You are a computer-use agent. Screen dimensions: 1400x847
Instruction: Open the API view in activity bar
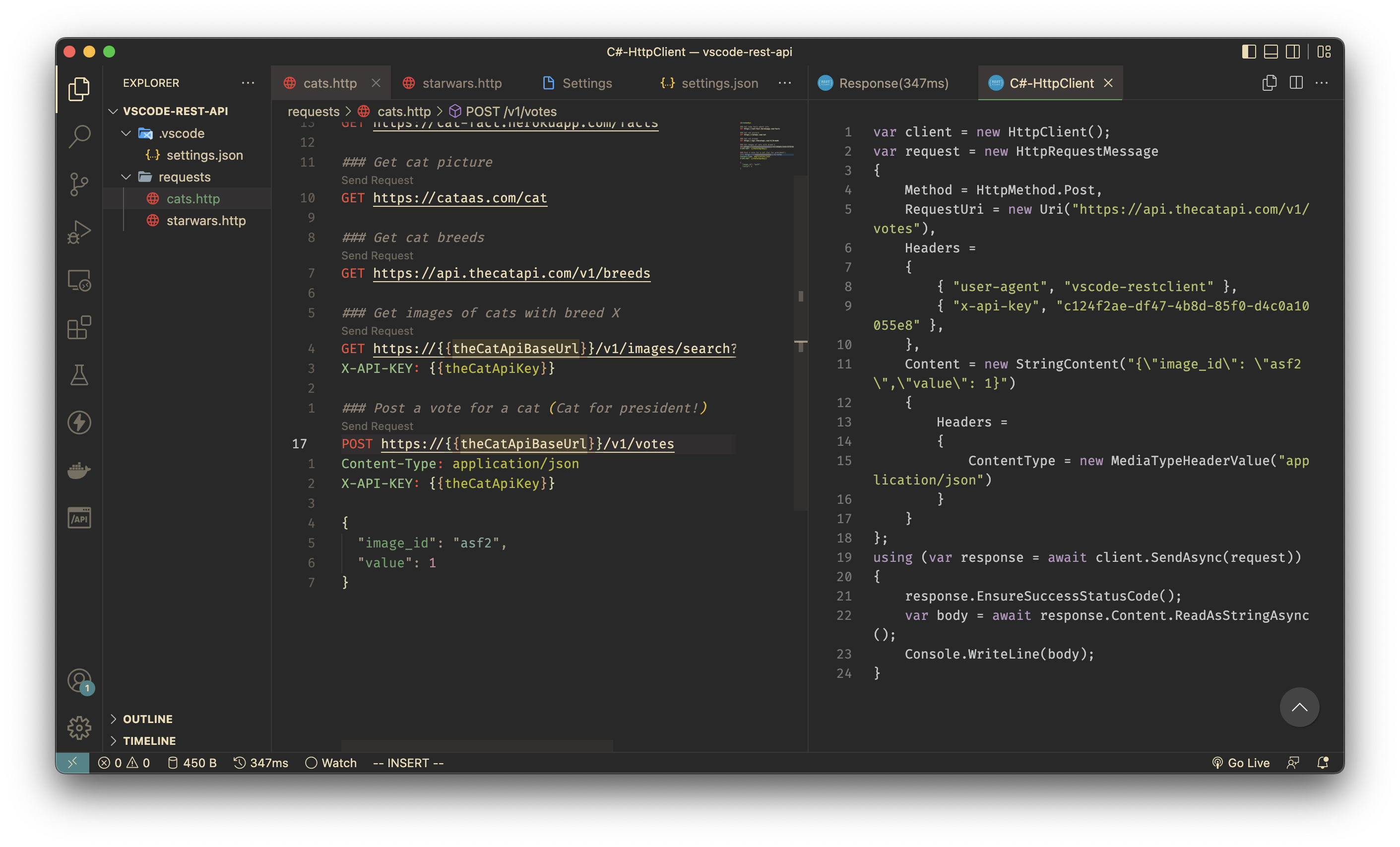click(x=79, y=518)
